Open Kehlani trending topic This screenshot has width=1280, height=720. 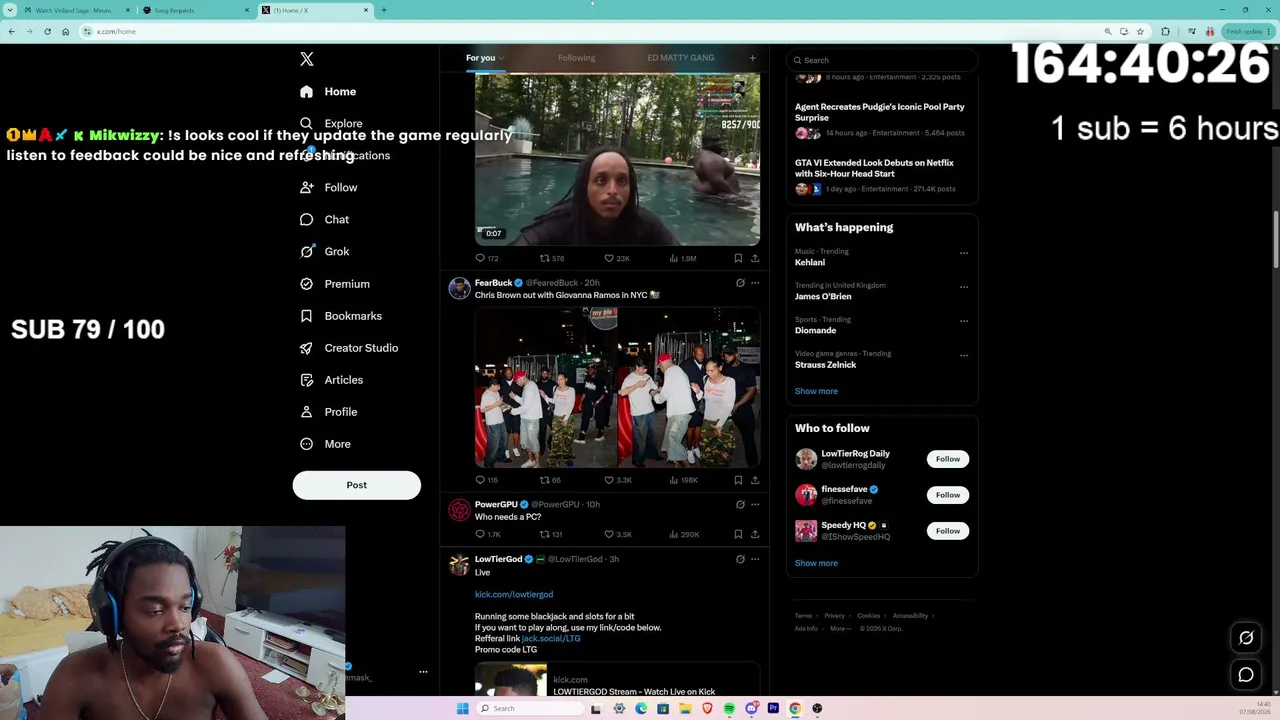click(x=810, y=262)
